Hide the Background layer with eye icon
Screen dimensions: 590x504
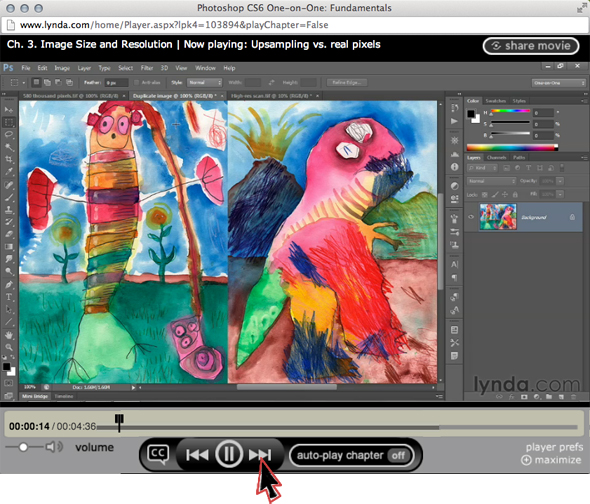471,217
